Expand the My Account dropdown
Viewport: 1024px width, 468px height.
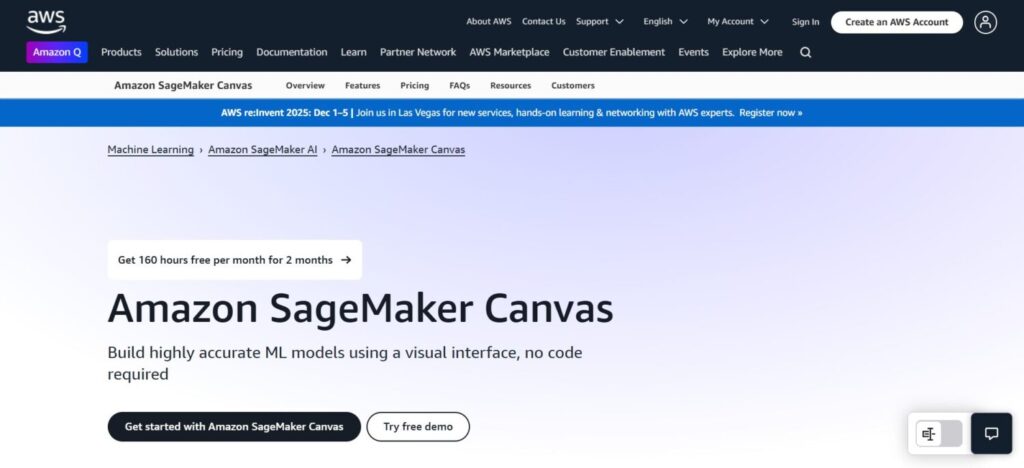pyautogui.click(x=738, y=22)
